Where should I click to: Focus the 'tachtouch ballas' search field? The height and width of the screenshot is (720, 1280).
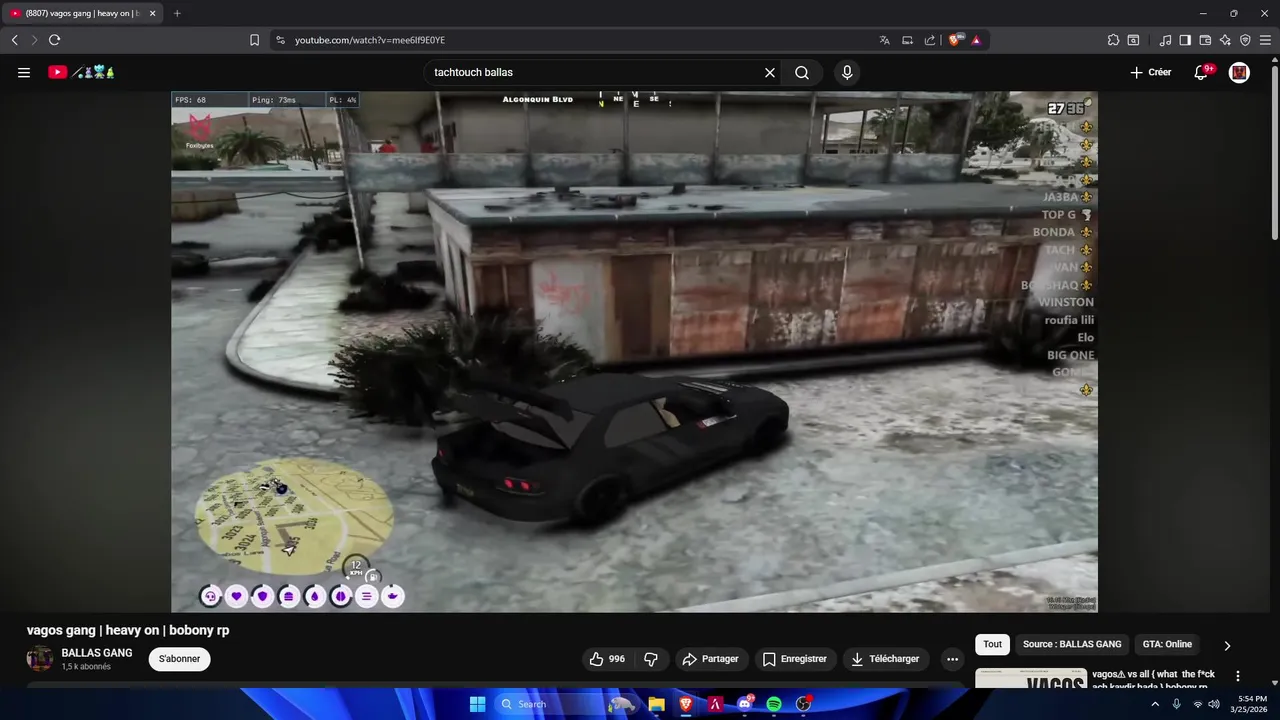tap(595, 72)
